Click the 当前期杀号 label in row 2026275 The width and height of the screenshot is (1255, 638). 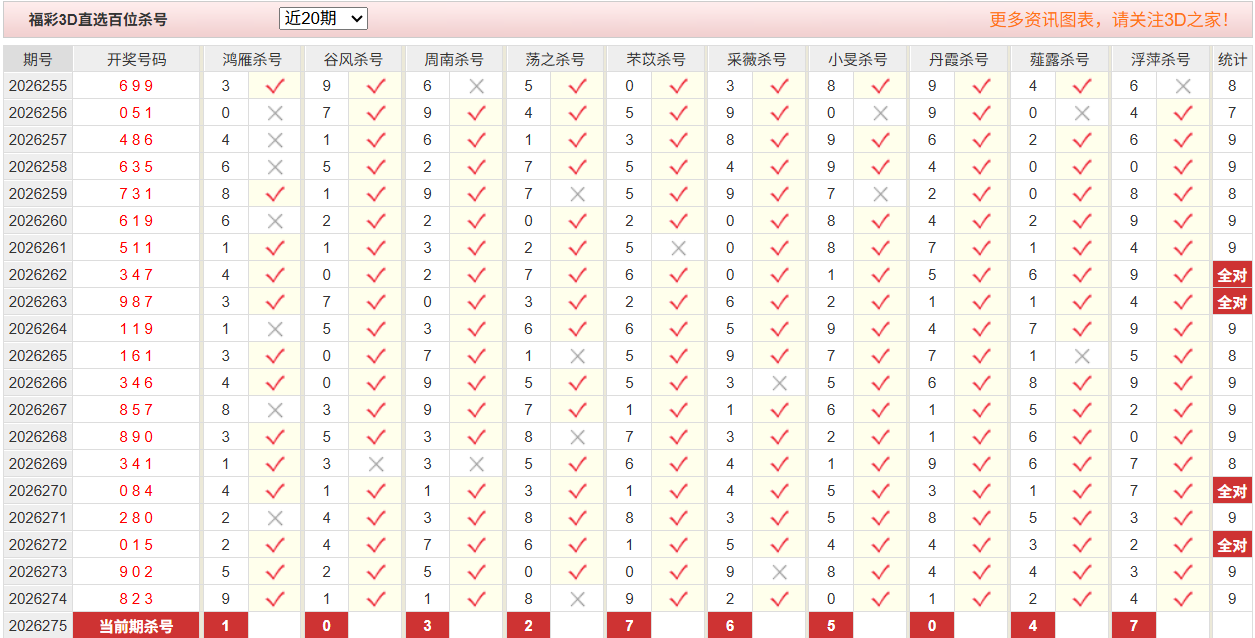pyautogui.click(x=136, y=626)
